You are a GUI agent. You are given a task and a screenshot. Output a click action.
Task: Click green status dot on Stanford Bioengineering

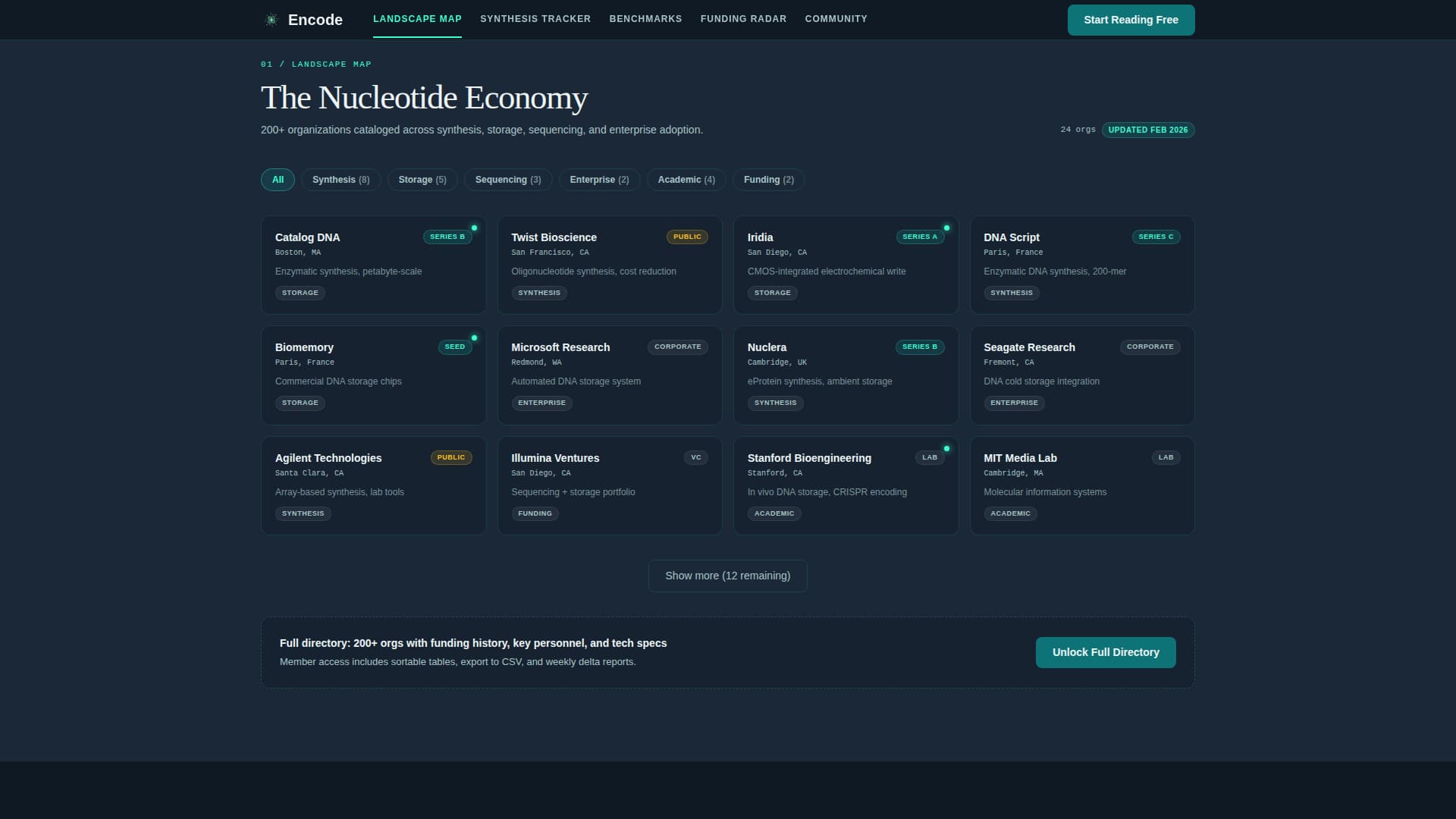click(x=946, y=449)
